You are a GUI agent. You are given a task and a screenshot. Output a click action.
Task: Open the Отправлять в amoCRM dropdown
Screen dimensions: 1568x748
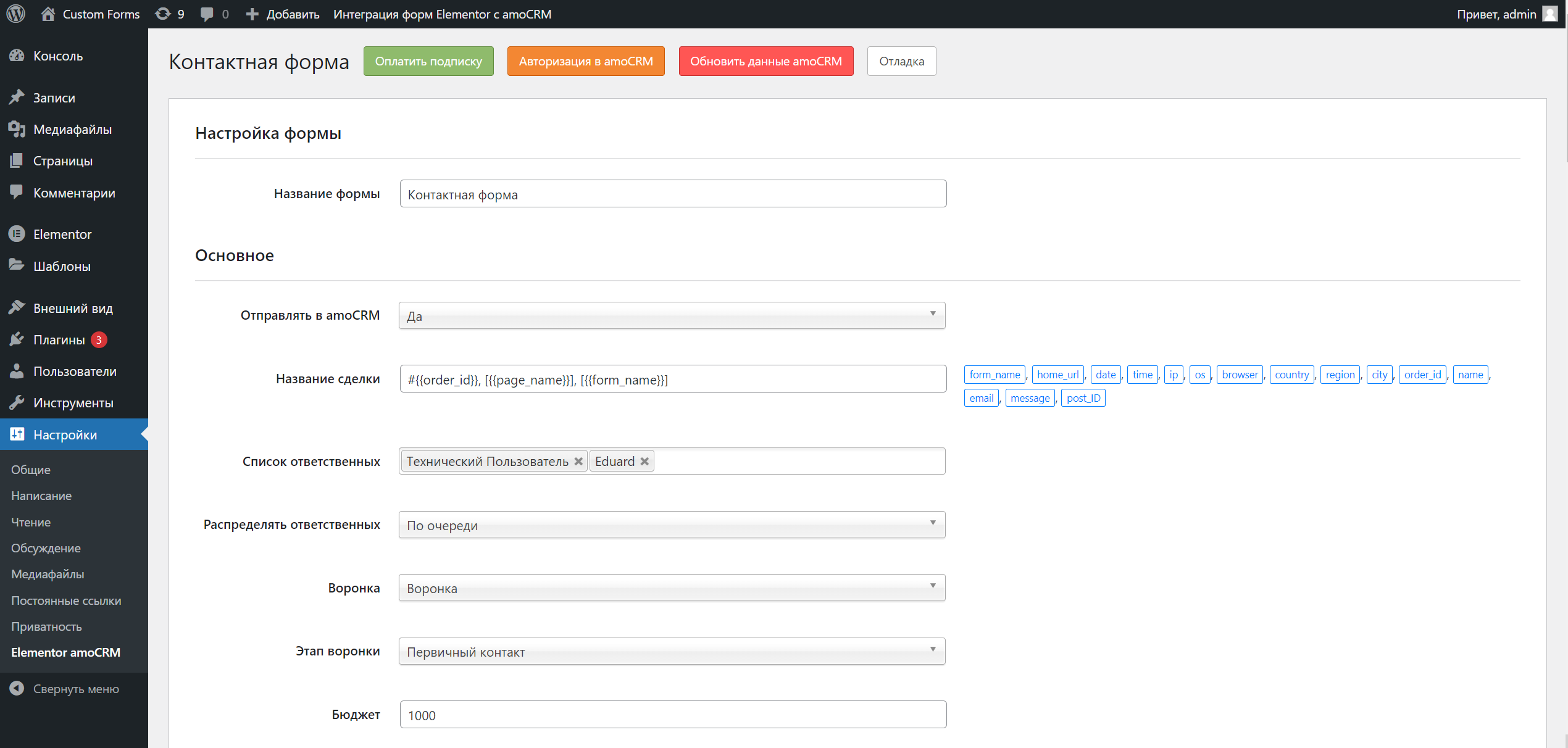point(672,315)
